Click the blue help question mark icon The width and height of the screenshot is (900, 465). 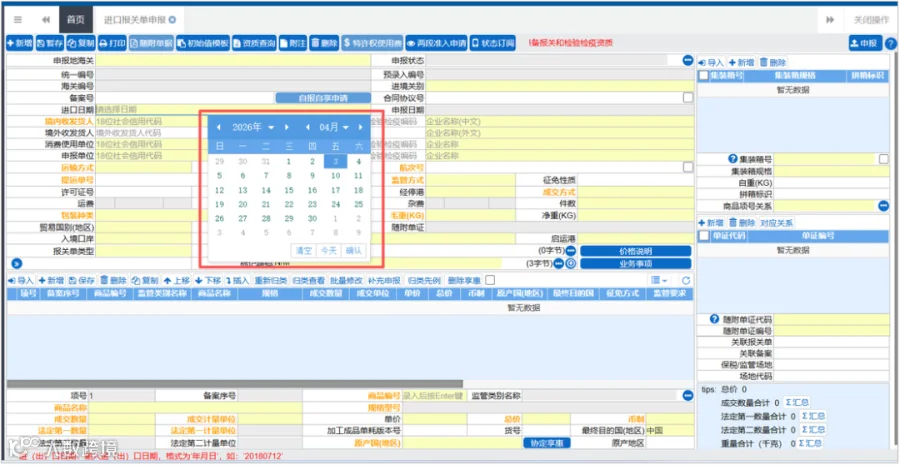click(x=890, y=44)
